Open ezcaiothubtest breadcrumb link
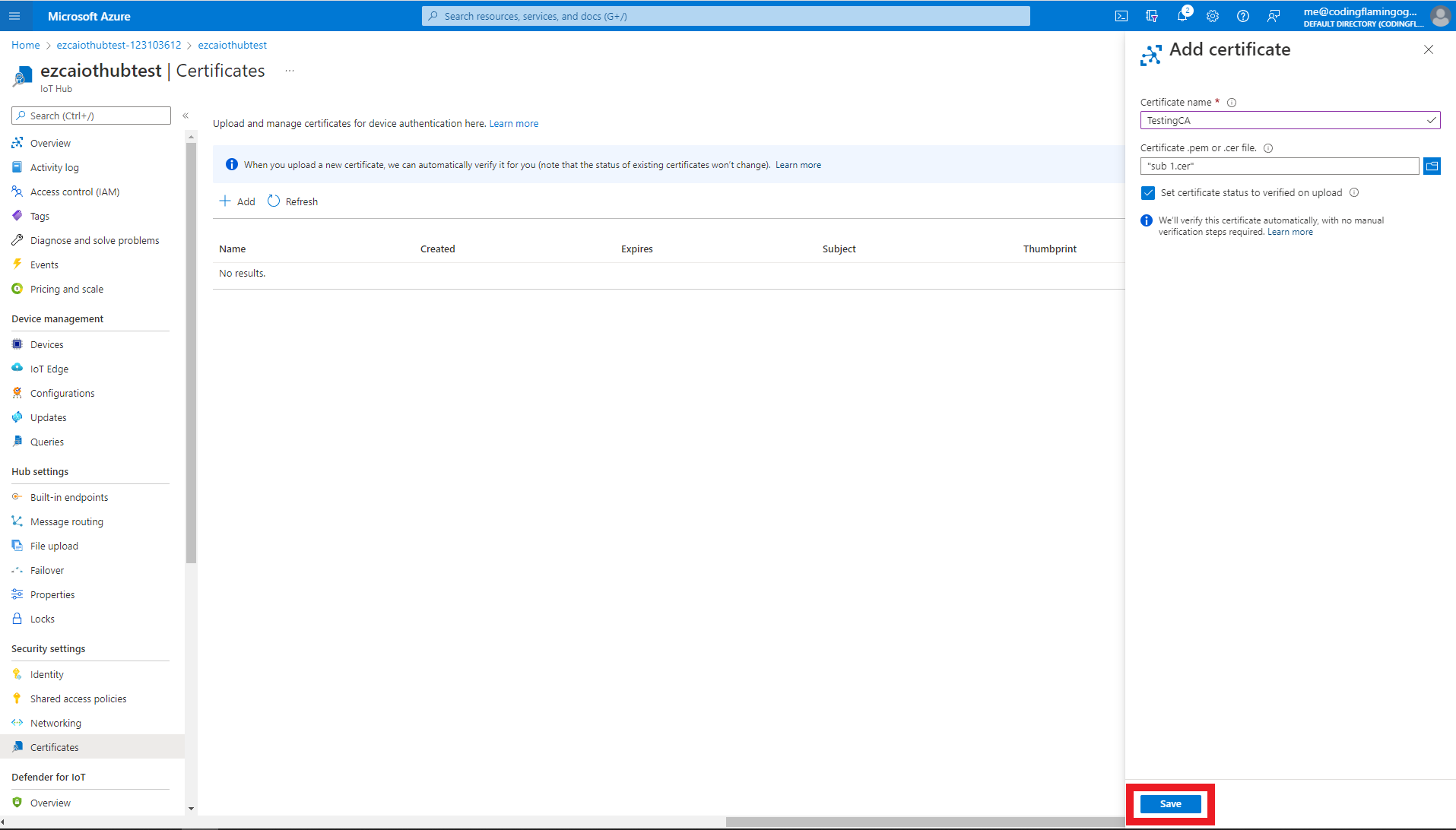Screen dimensions: 1456x830 point(233,45)
